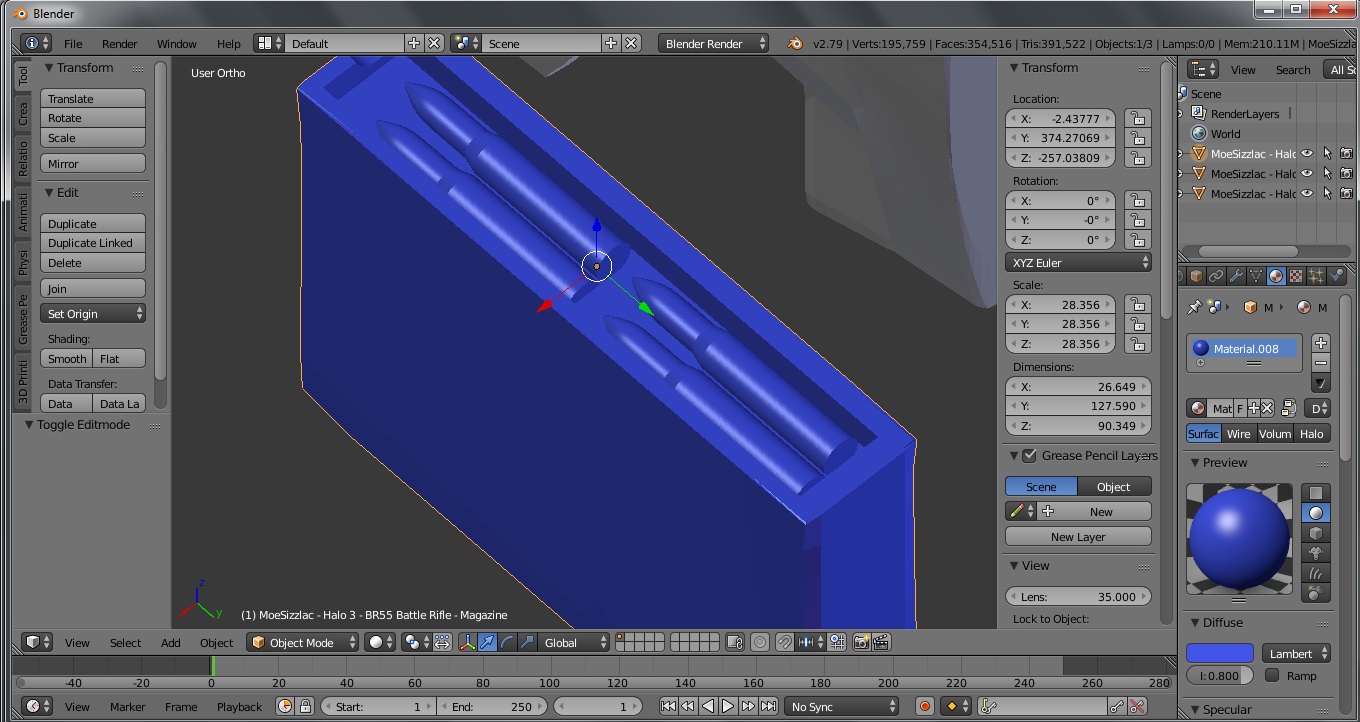Switch to the Wire material type tab
Screen dimensions: 1360x722
pos(1239,434)
